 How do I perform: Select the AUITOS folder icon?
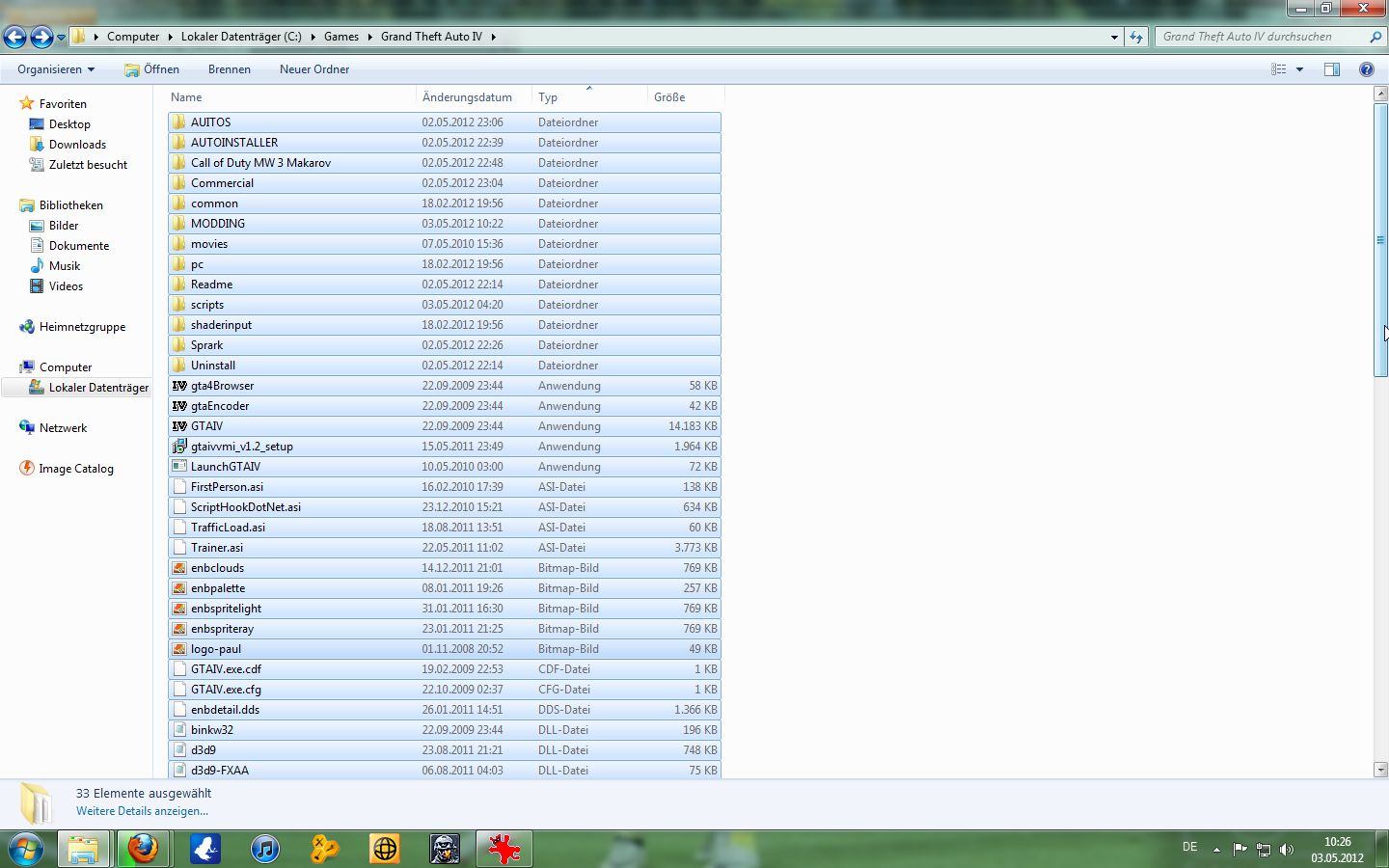click(x=179, y=122)
